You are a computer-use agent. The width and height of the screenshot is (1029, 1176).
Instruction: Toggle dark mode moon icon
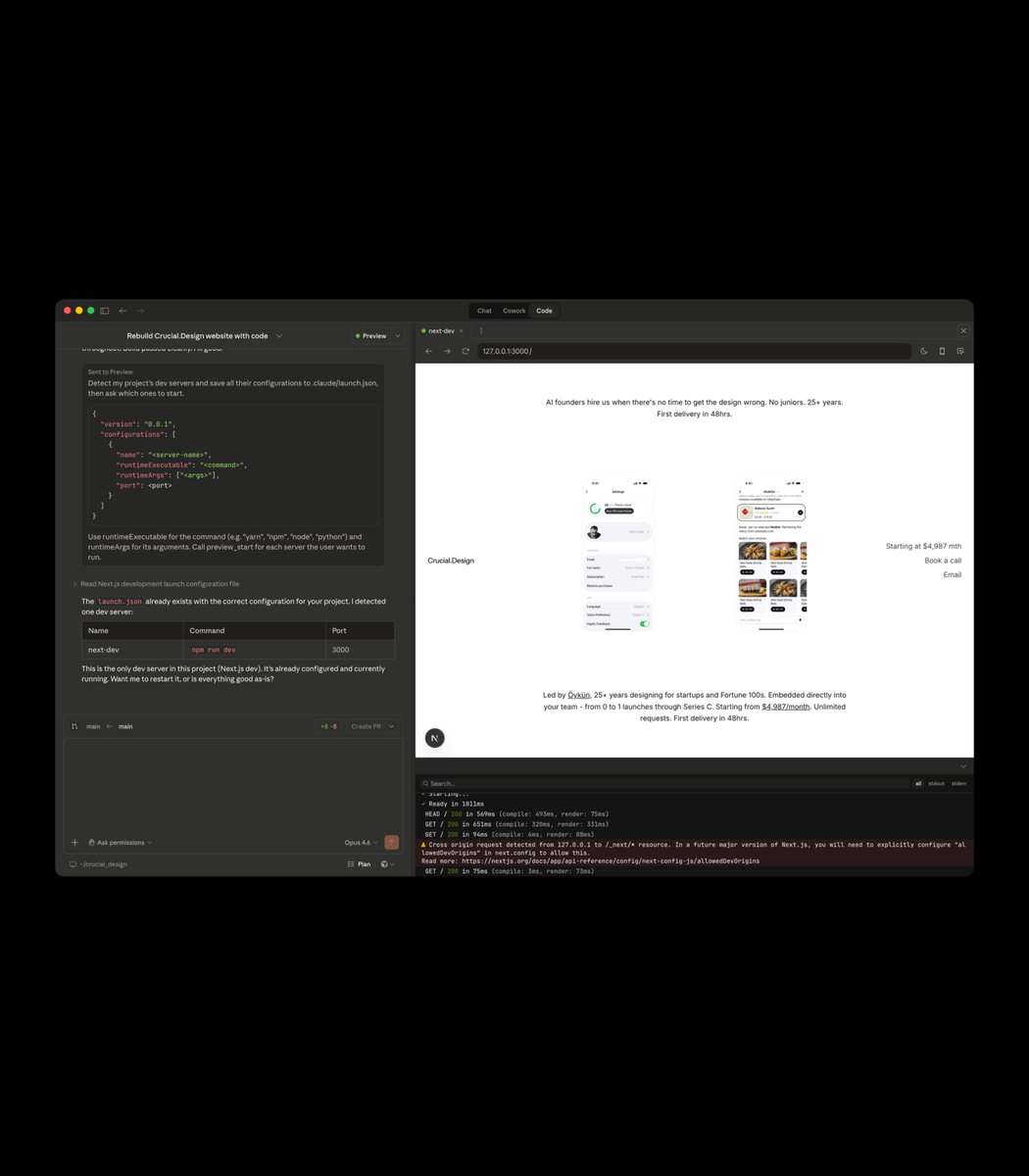pos(924,351)
